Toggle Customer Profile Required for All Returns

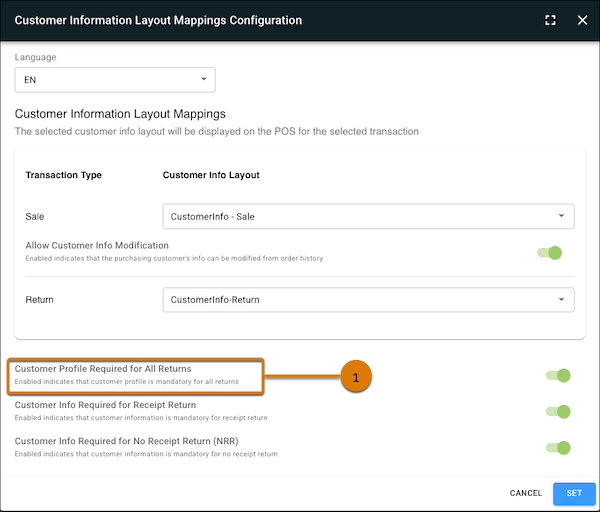558,375
